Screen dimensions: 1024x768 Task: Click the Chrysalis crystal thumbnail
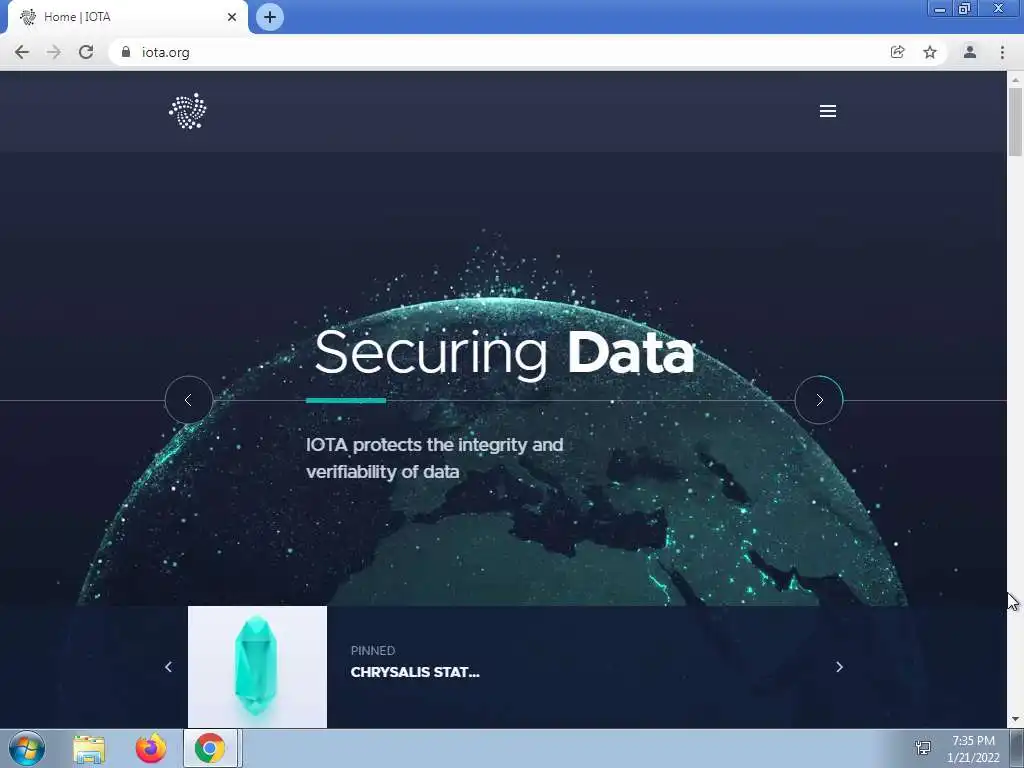click(x=257, y=667)
